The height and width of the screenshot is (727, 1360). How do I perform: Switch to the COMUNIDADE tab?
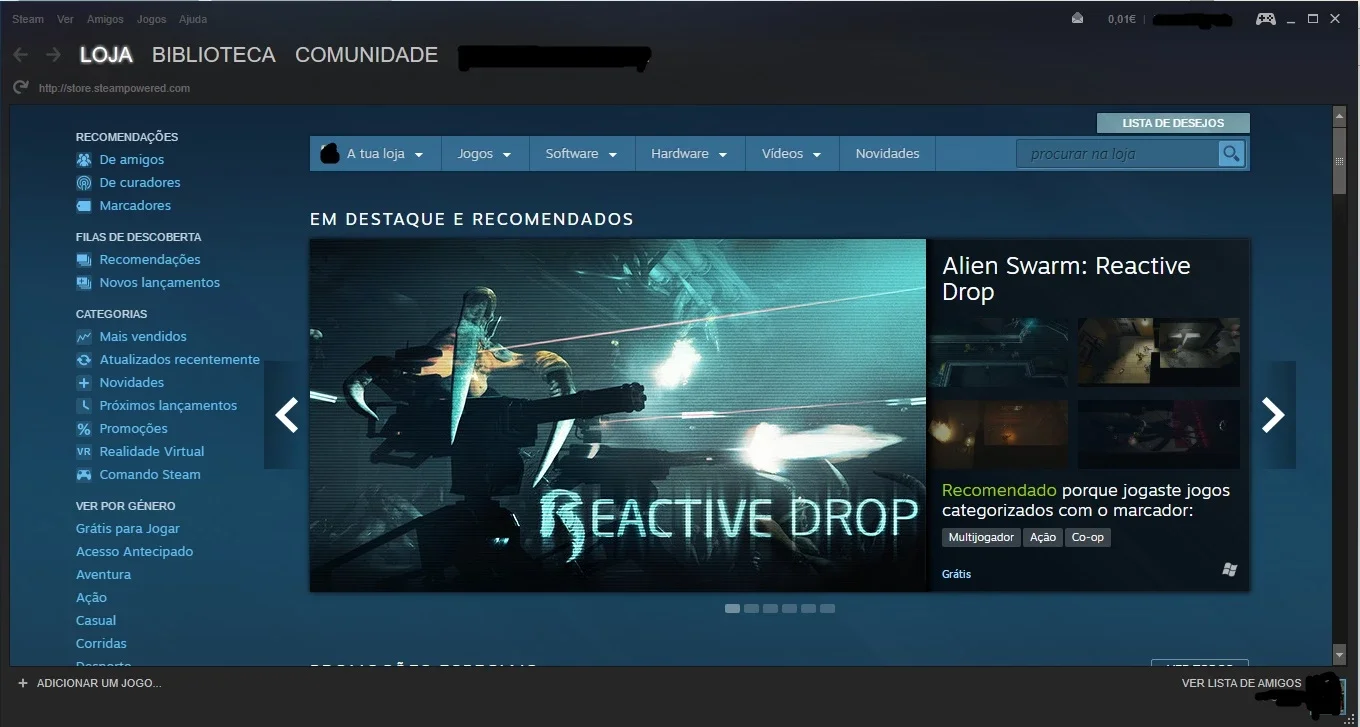click(367, 55)
